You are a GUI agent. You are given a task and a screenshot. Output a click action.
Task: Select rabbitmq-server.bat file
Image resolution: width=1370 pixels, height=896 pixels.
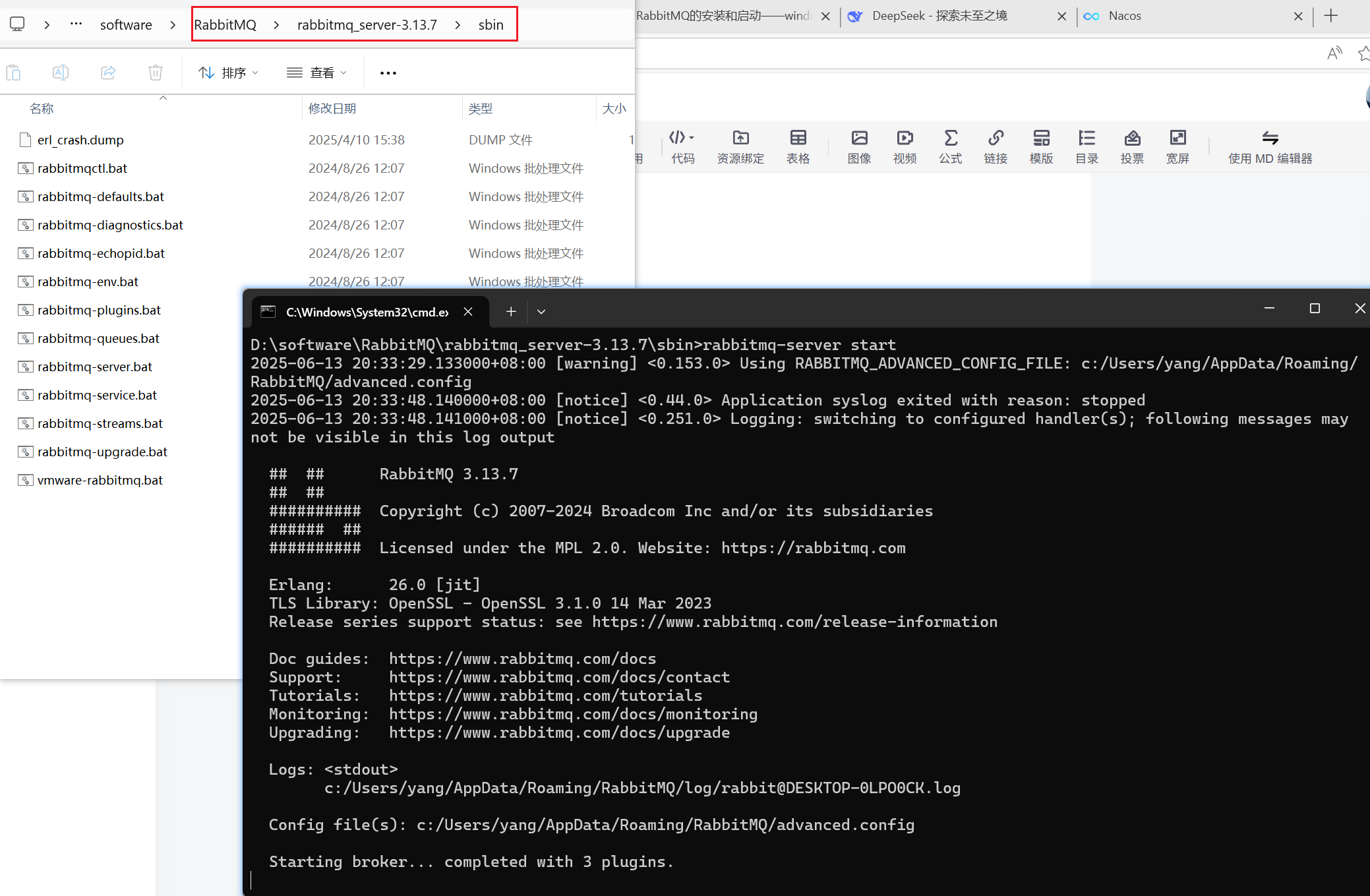(95, 367)
